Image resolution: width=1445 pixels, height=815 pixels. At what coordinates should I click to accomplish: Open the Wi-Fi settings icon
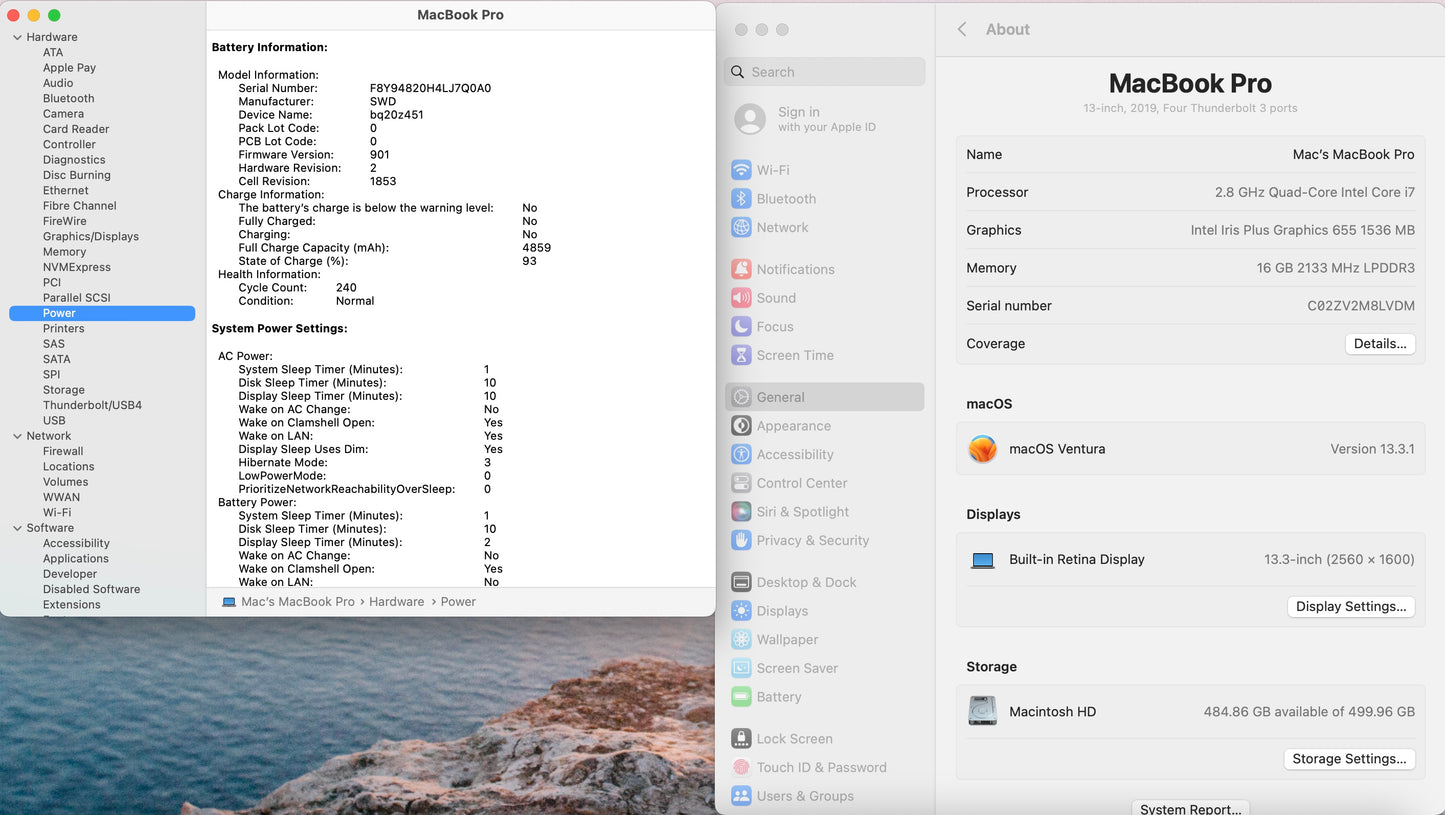741,170
